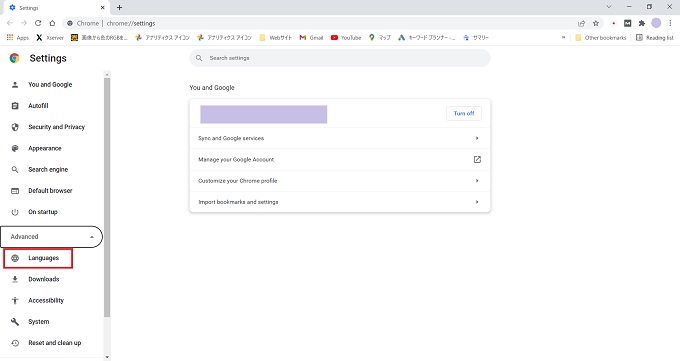Click the Search settings field
Image resolution: width=680 pixels, height=361 pixels.
(340, 58)
